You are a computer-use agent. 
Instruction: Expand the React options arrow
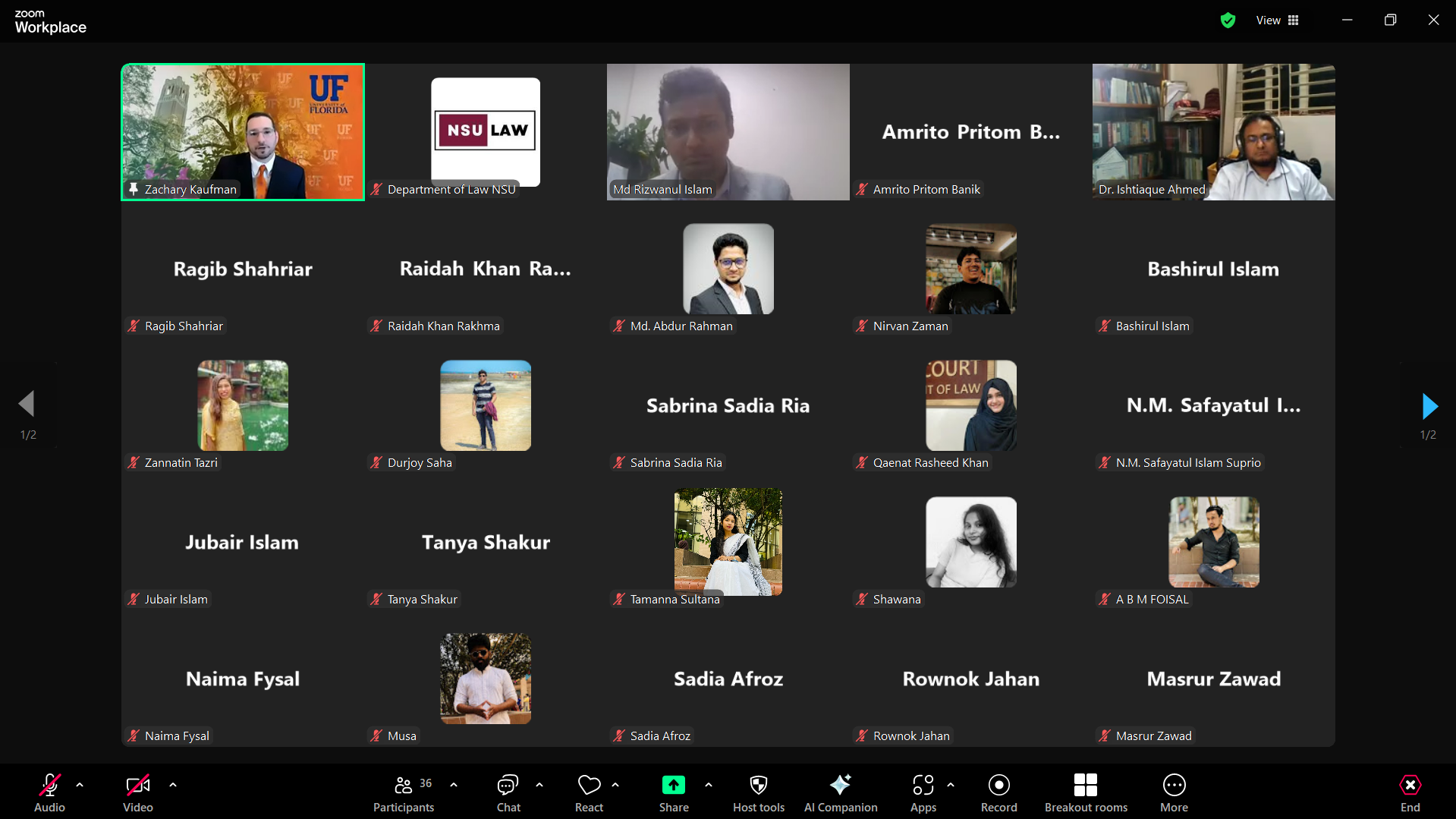coord(615,785)
